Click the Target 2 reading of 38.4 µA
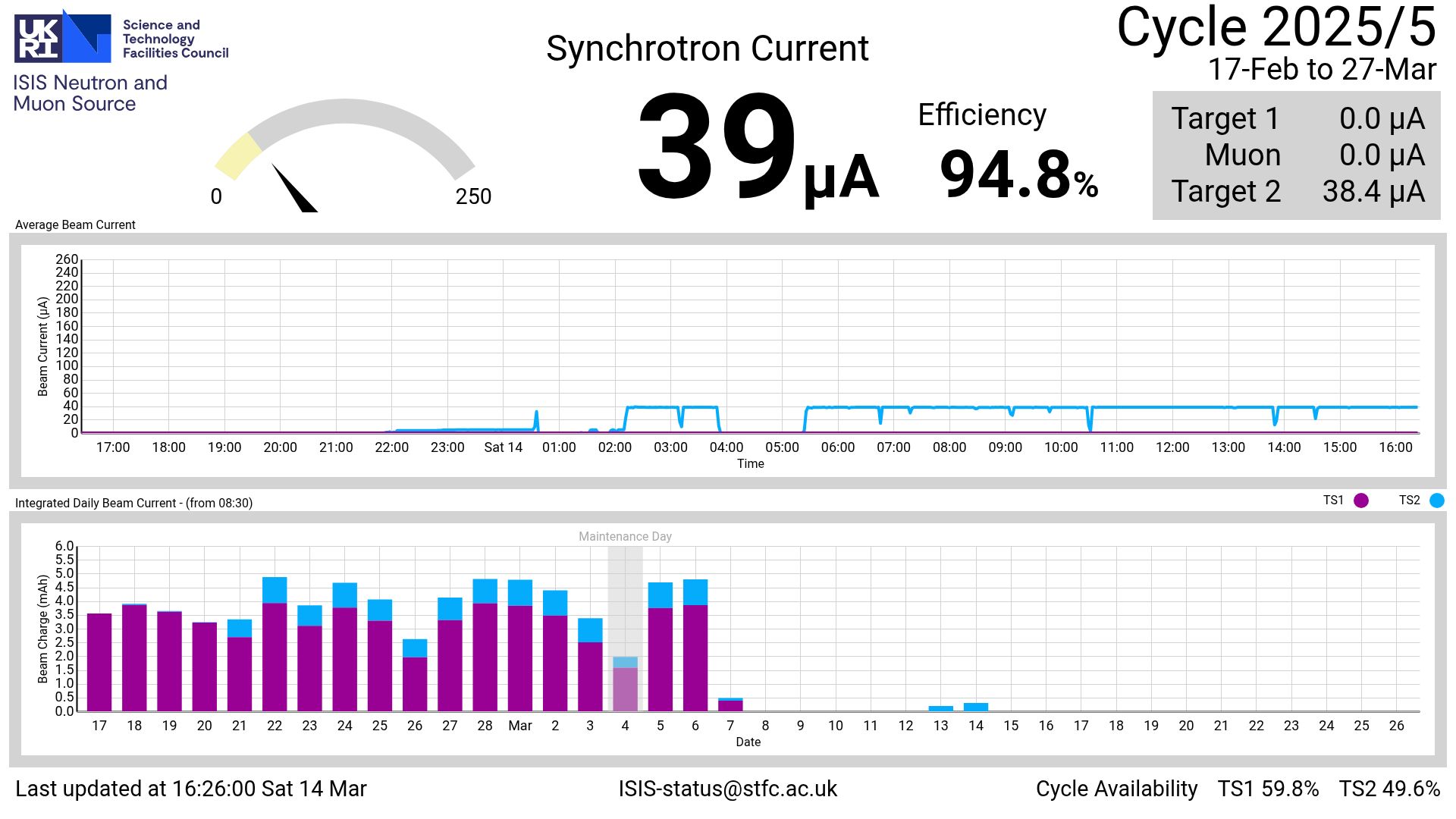Screen dimensions: 1456x819 tap(1373, 192)
